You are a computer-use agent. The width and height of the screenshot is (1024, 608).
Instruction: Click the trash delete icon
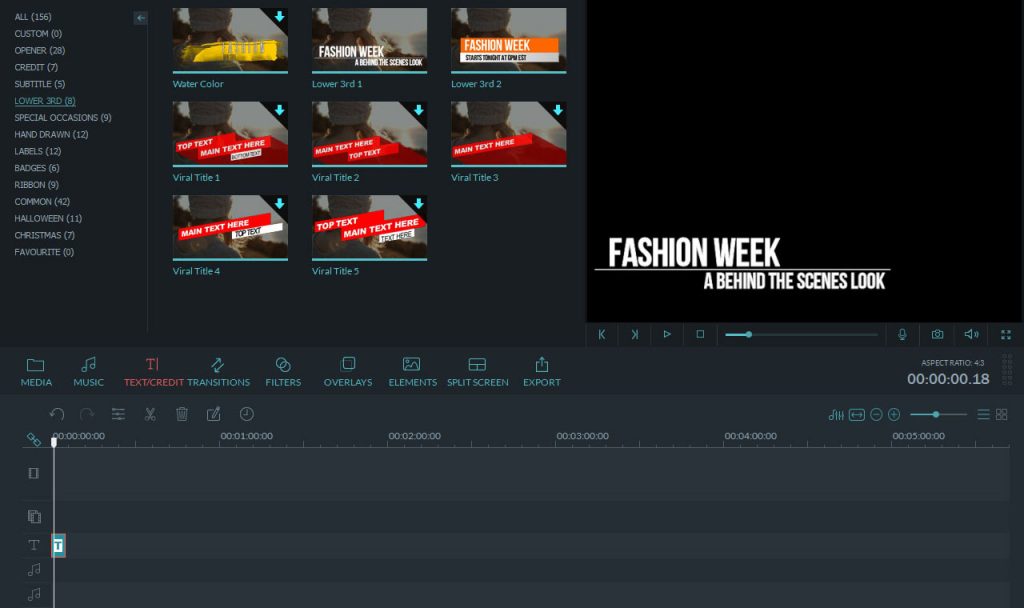click(x=182, y=414)
